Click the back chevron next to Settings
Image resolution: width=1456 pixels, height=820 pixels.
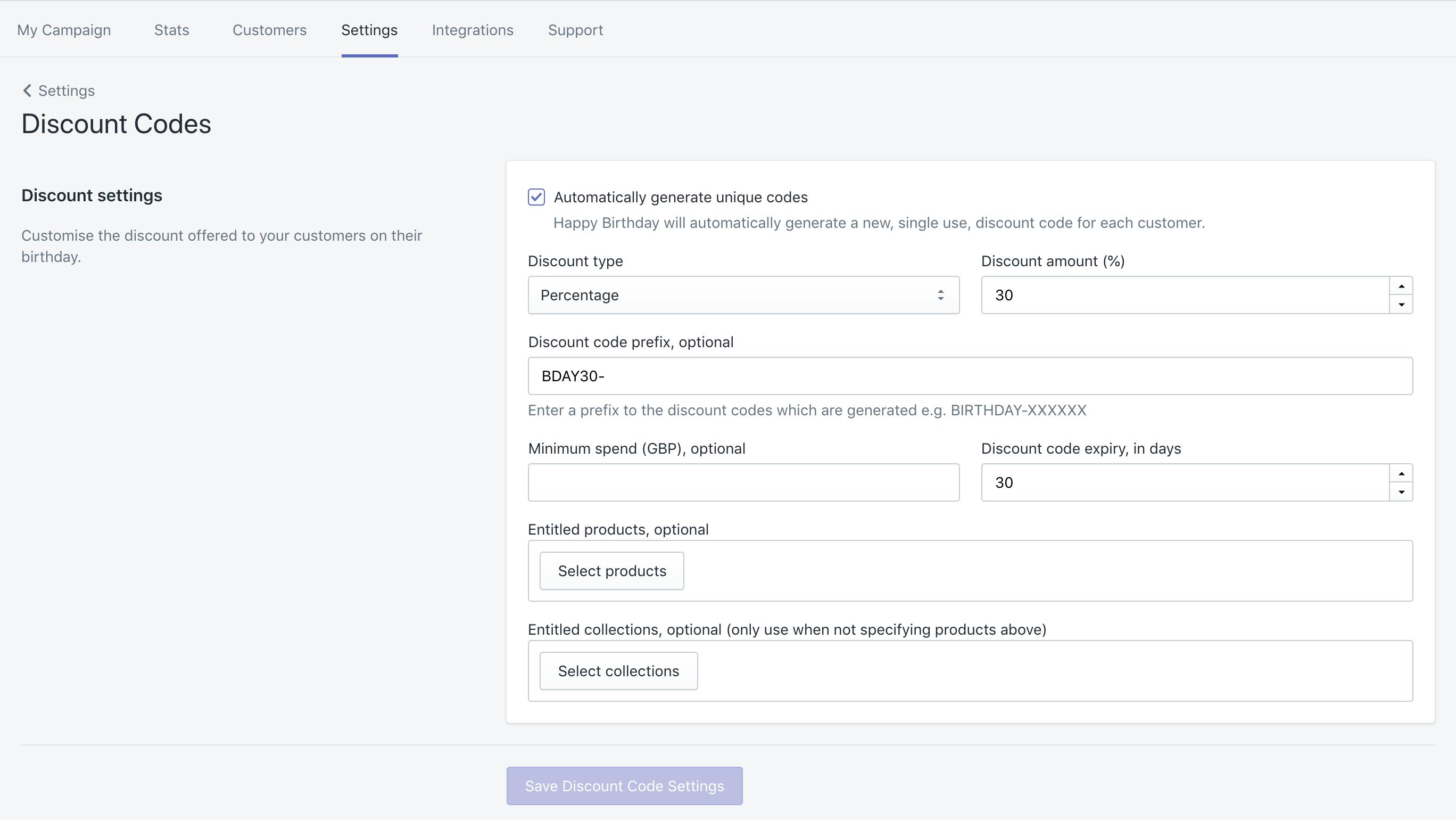click(27, 91)
